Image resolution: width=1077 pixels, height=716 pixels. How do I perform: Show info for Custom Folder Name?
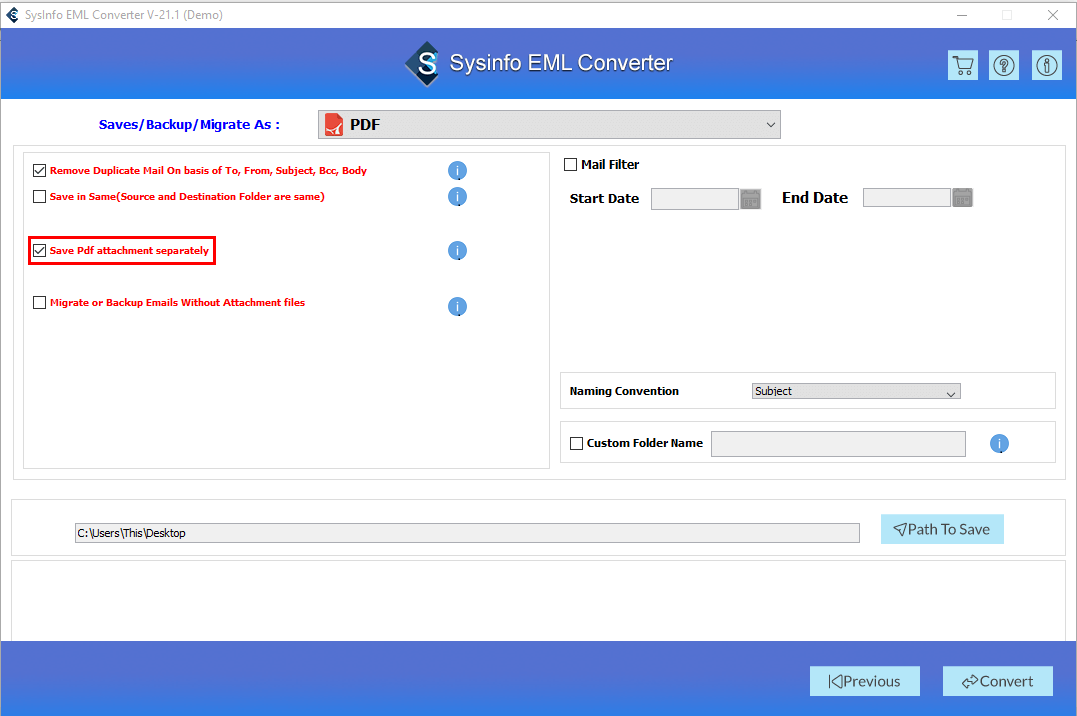(999, 444)
